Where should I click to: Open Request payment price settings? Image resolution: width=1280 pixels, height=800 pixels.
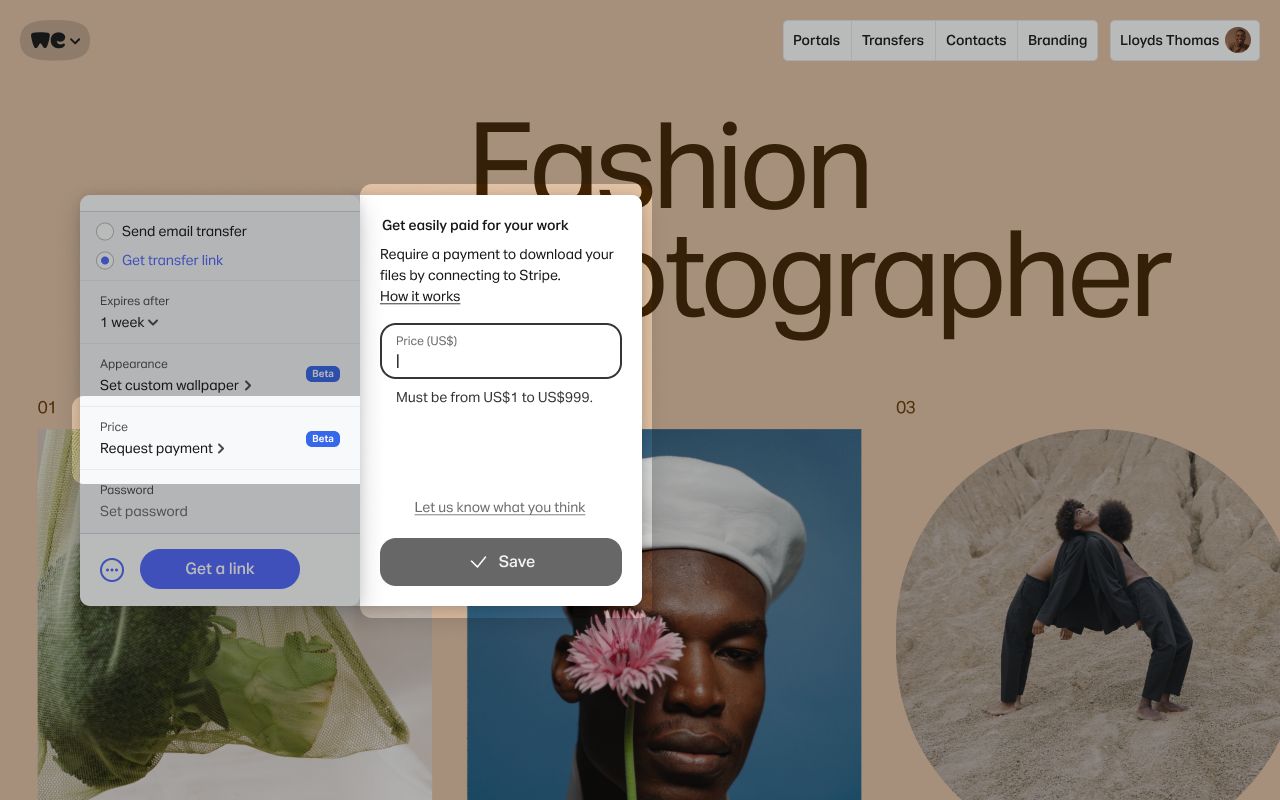point(162,448)
